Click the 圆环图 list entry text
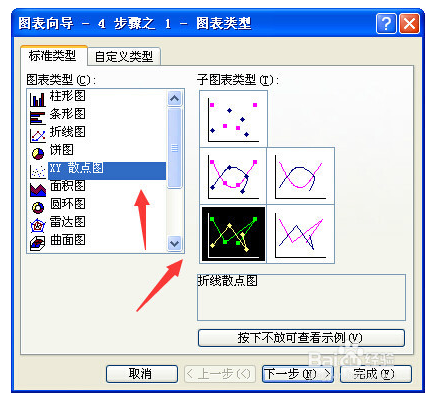Image resolution: width=438 pixels, height=394 pixels. (x=68, y=204)
